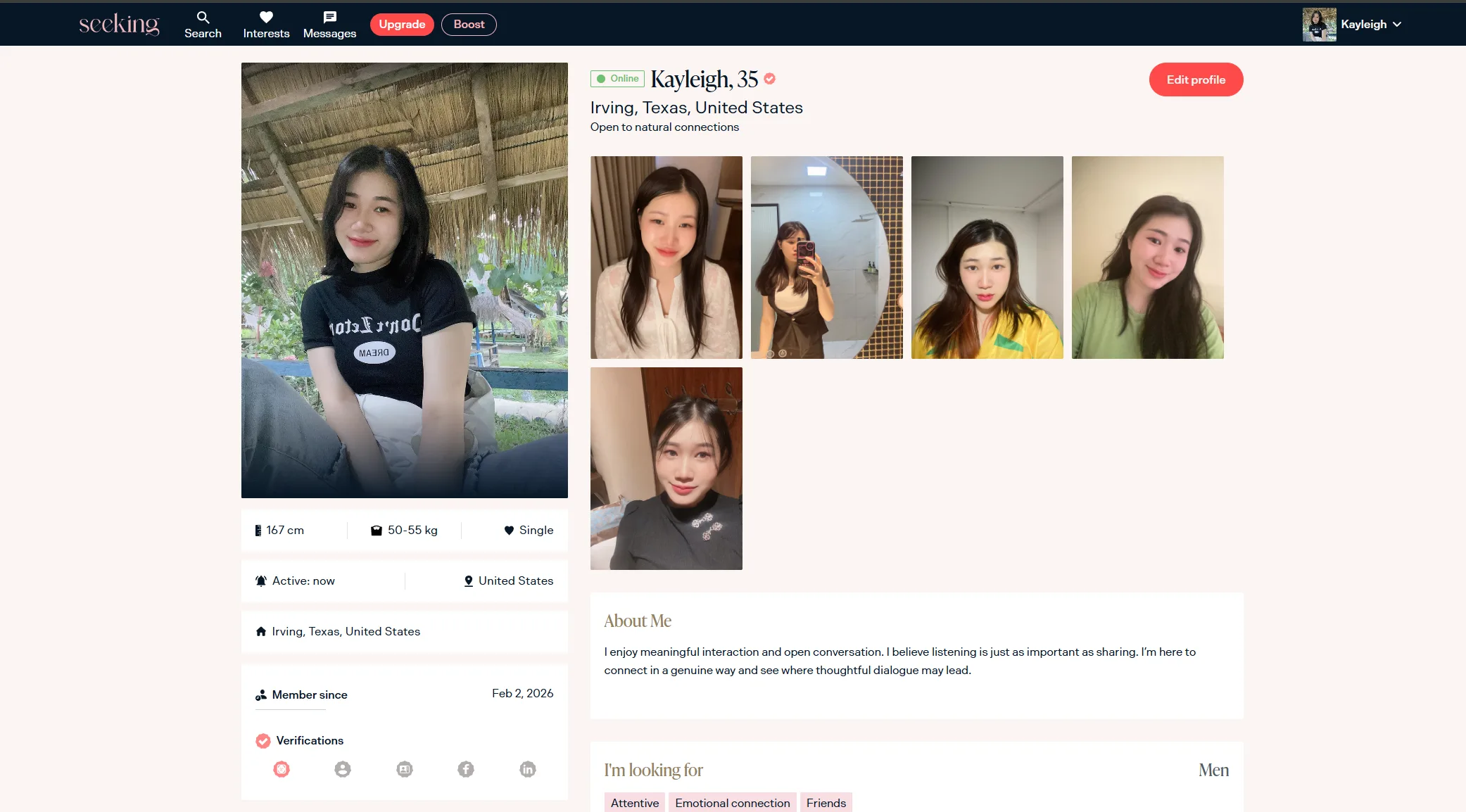Open the mirror selfie gallery photo
The image size is (1466, 812).
pos(827,258)
